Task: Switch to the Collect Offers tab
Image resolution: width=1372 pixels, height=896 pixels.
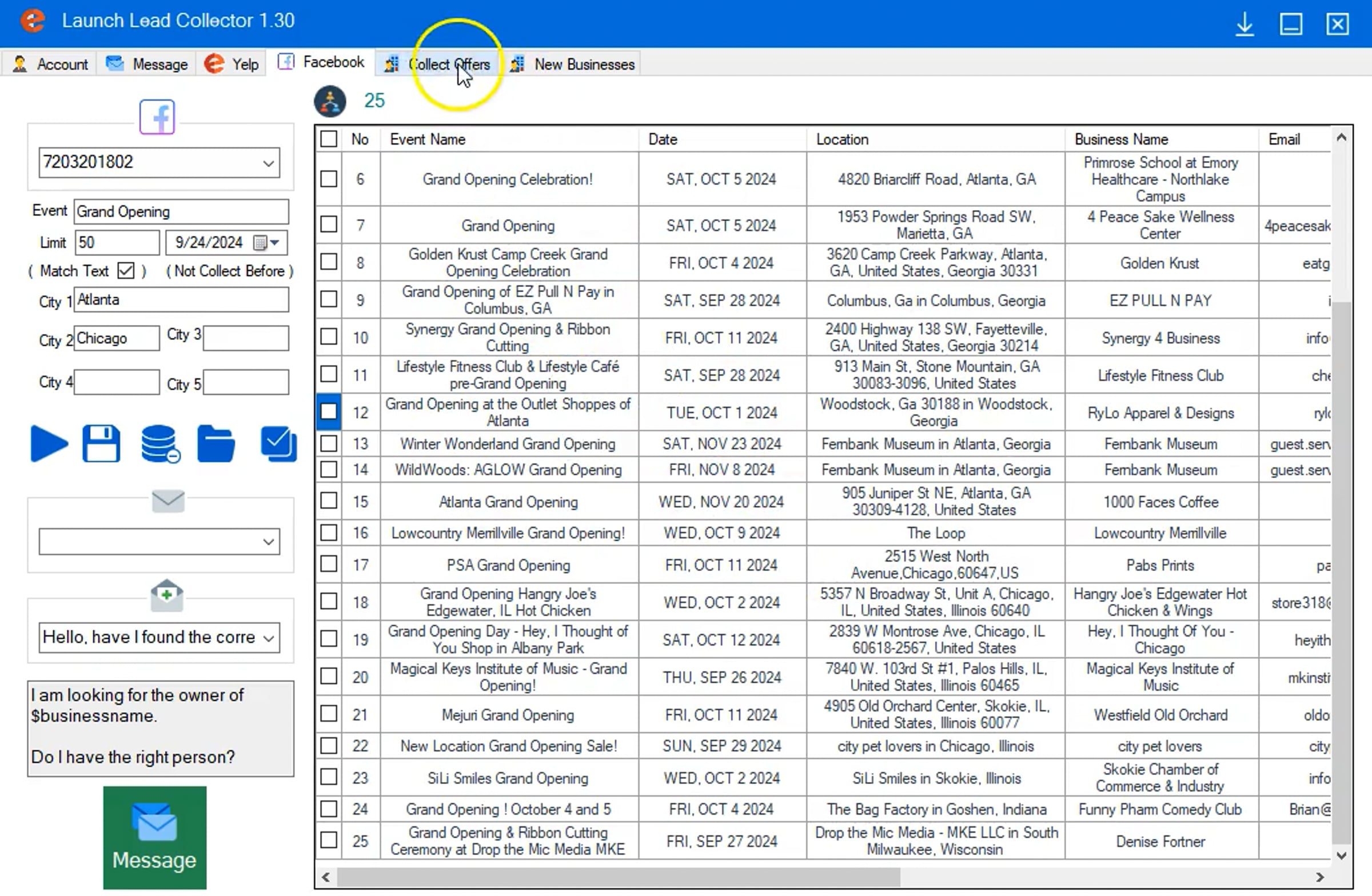Action: pos(438,65)
